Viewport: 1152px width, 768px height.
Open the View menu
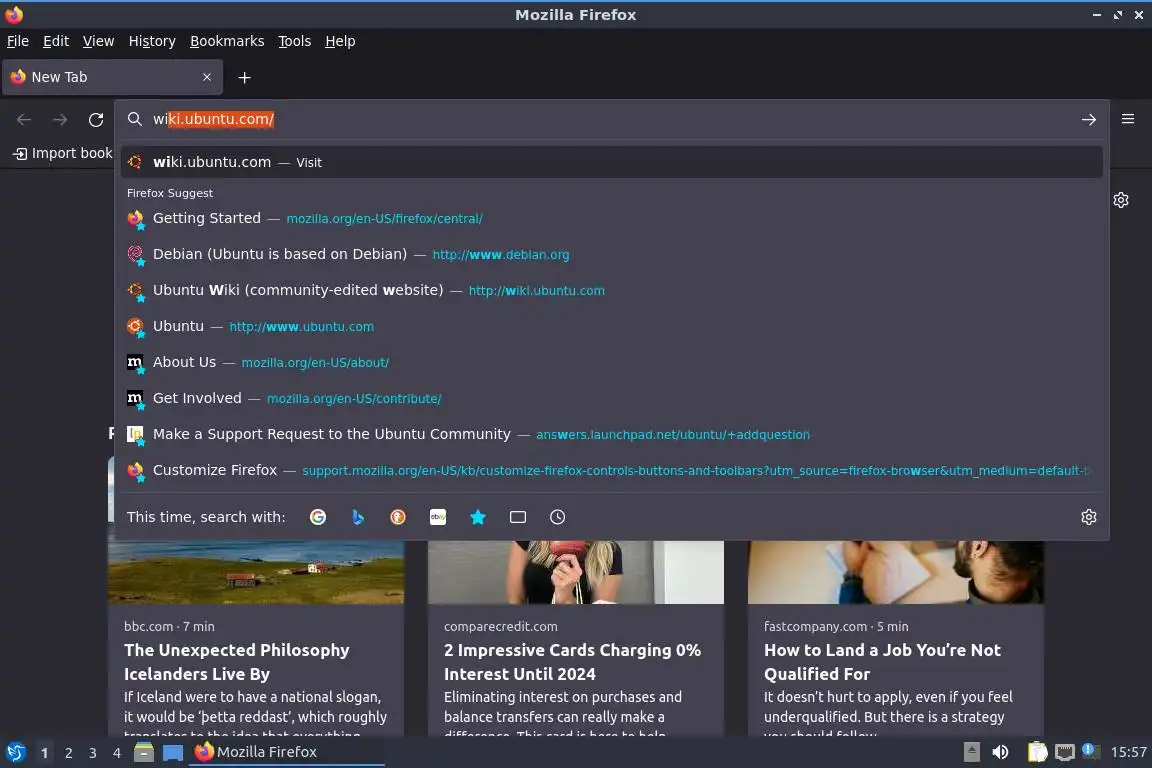(x=98, y=41)
